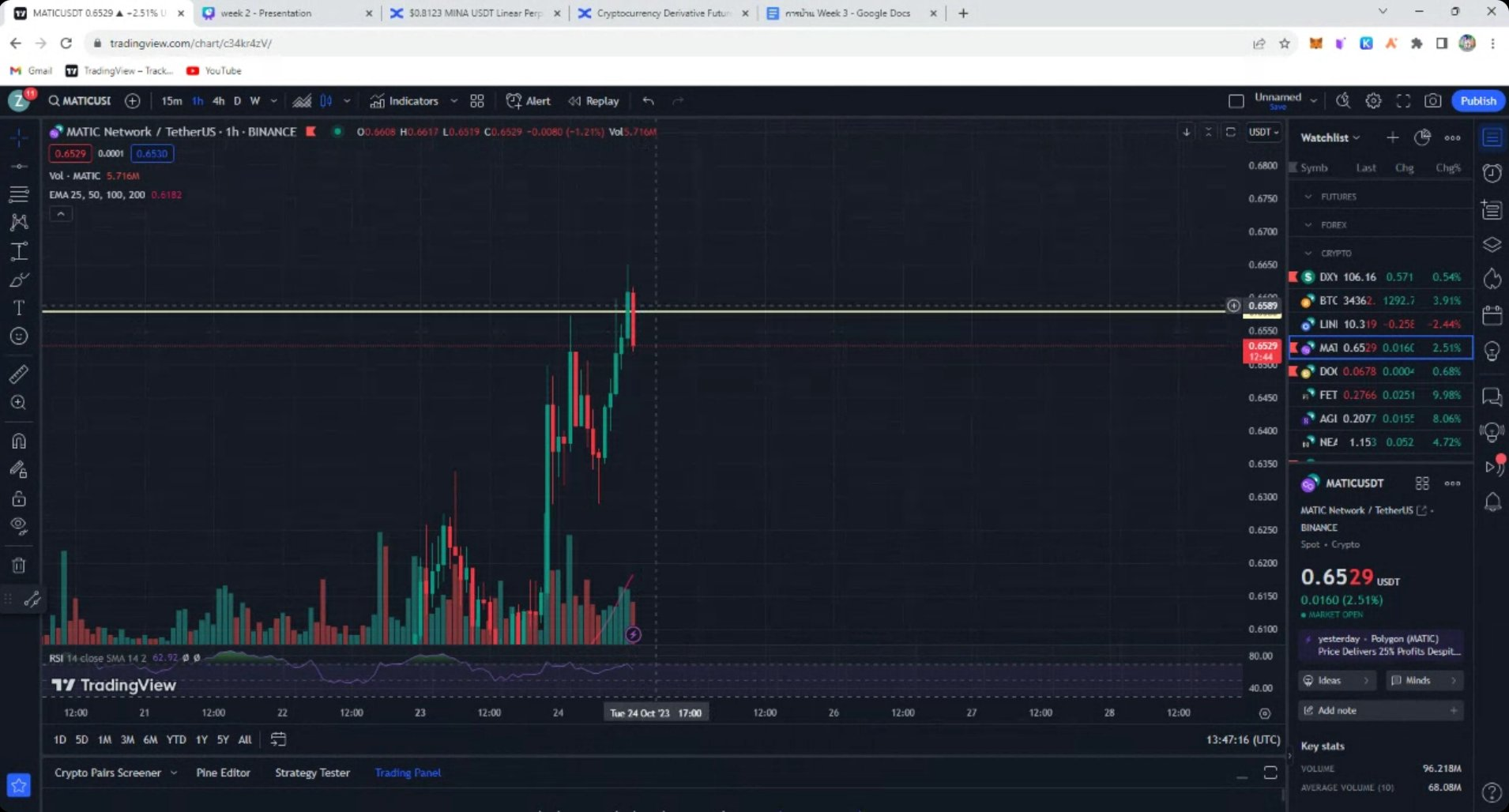Select the text annotation tool

point(19,308)
